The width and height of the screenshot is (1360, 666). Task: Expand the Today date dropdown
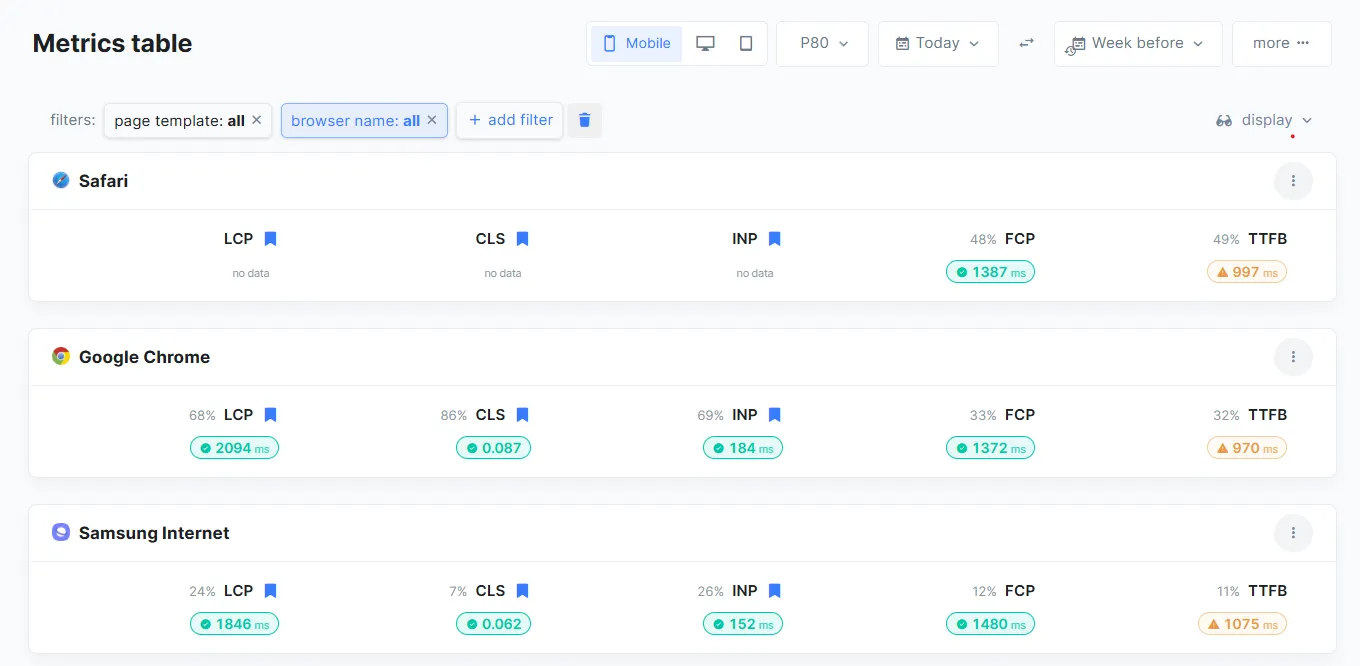[938, 44]
